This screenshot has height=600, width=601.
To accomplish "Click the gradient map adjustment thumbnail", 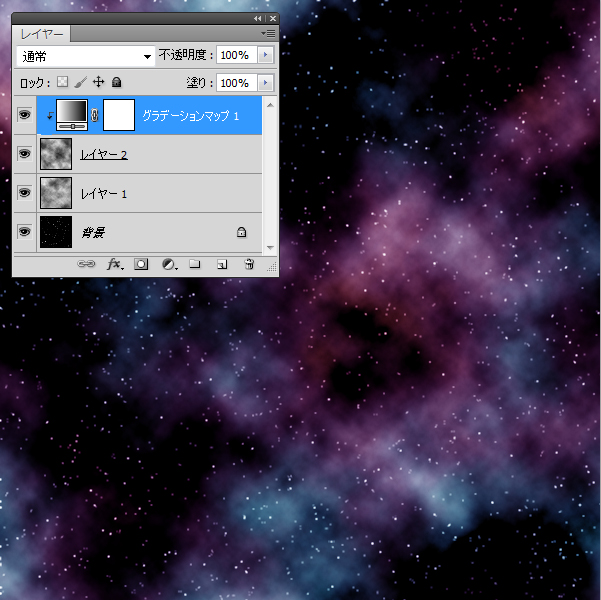I will click(x=72, y=115).
